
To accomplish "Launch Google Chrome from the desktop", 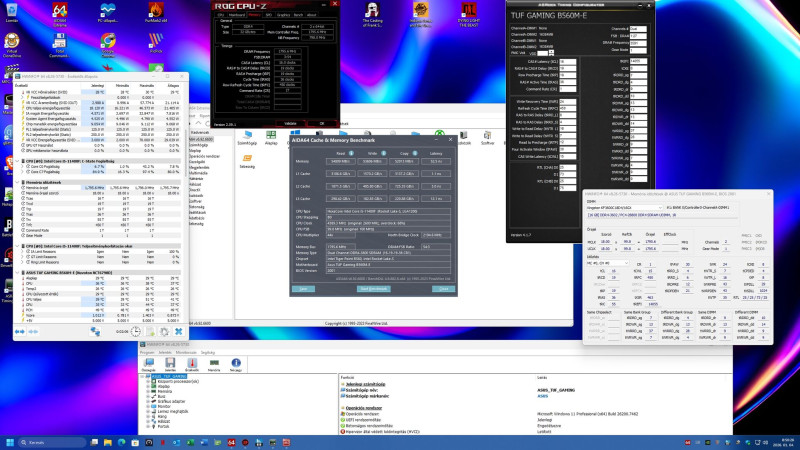I will [x=108, y=45].
